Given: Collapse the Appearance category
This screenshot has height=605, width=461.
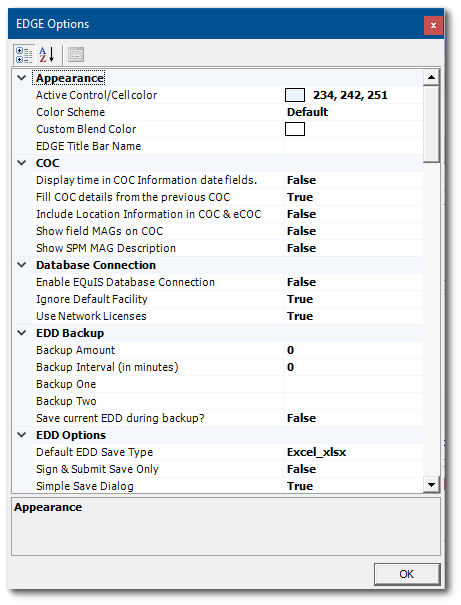Looking at the screenshot, I should (x=22, y=78).
